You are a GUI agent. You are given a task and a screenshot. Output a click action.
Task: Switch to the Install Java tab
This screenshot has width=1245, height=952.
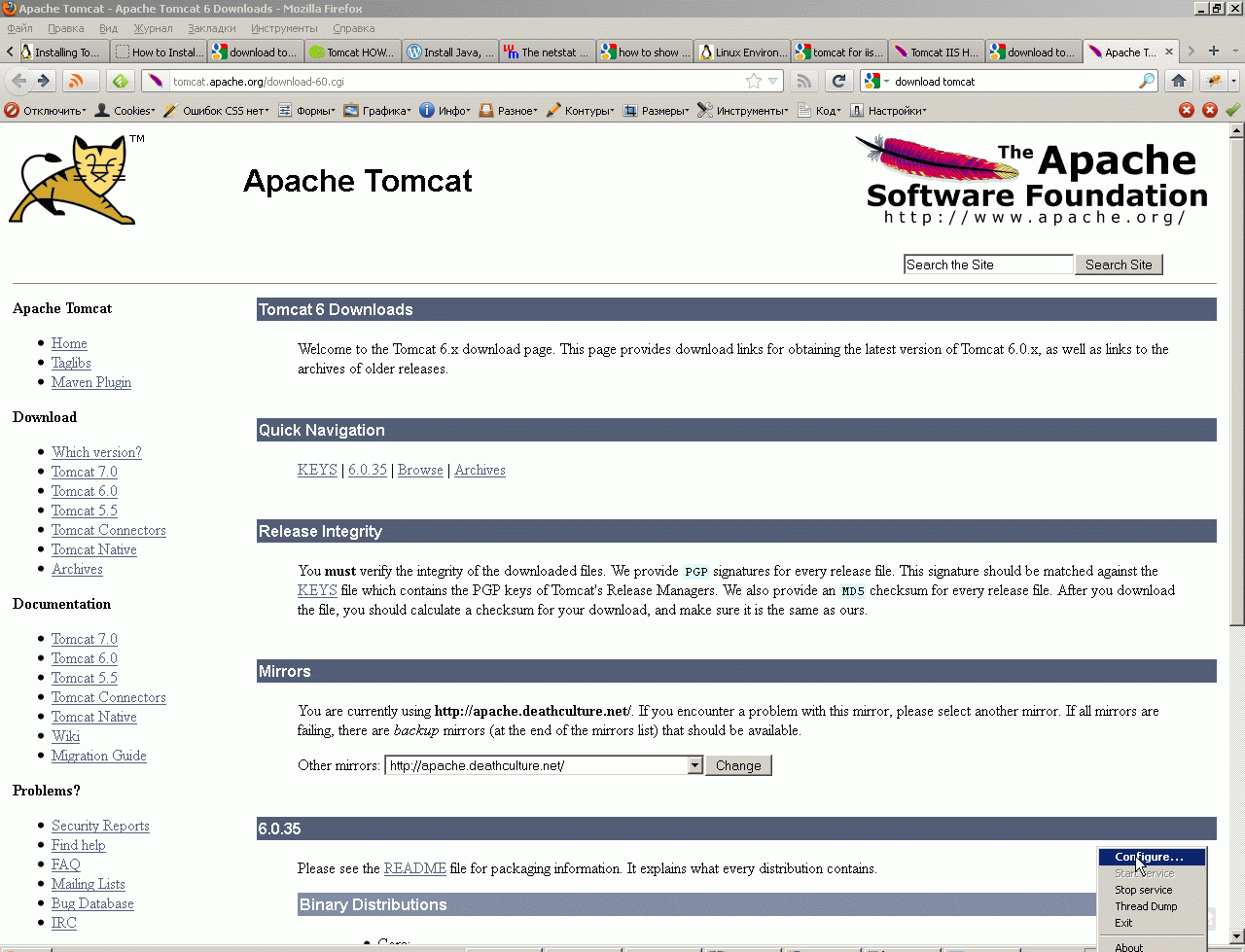click(449, 52)
